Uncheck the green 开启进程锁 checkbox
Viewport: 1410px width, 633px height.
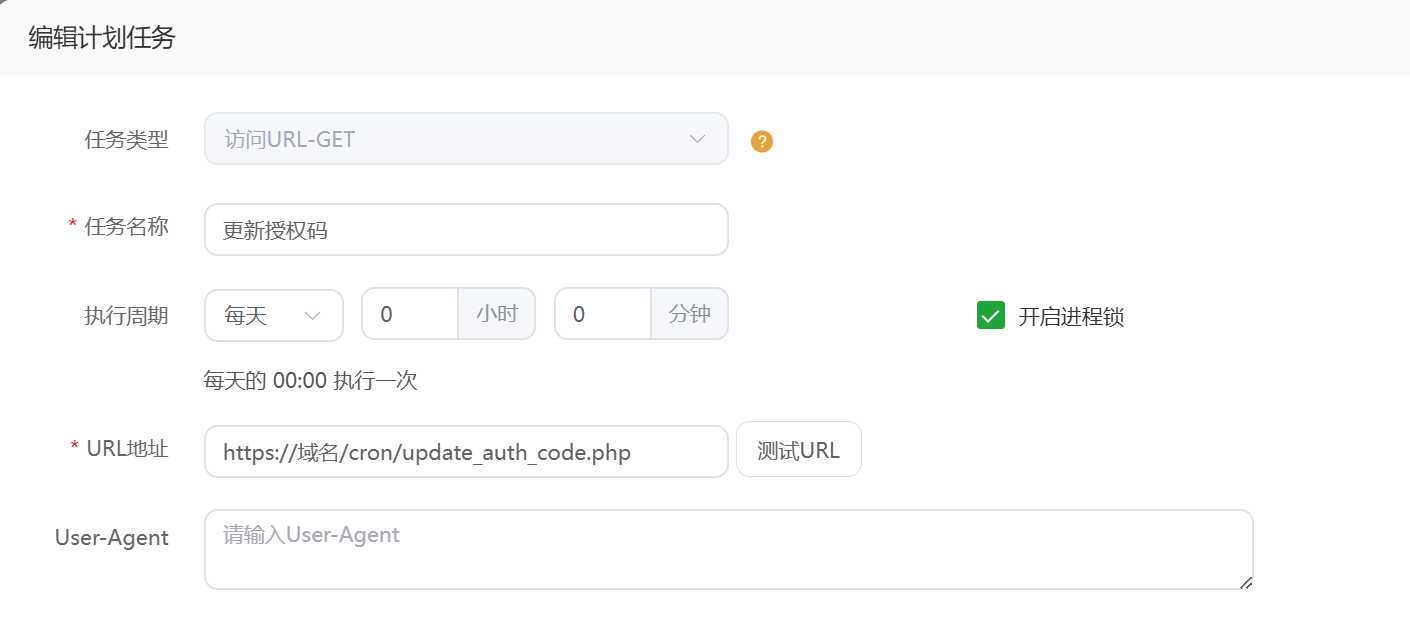point(990,316)
